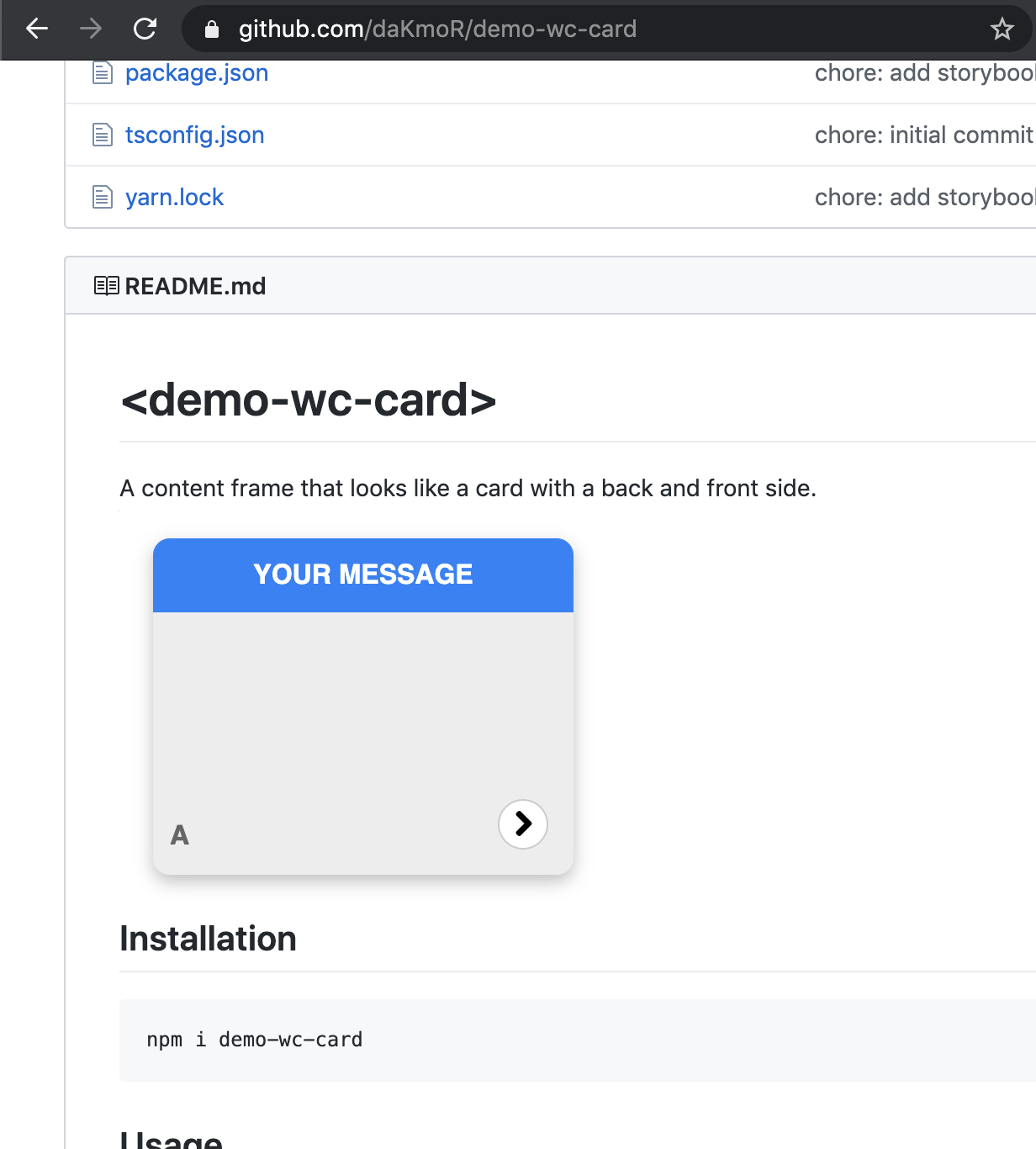Click the README.md book icon
This screenshot has height=1149, width=1036.
click(x=106, y=286)
